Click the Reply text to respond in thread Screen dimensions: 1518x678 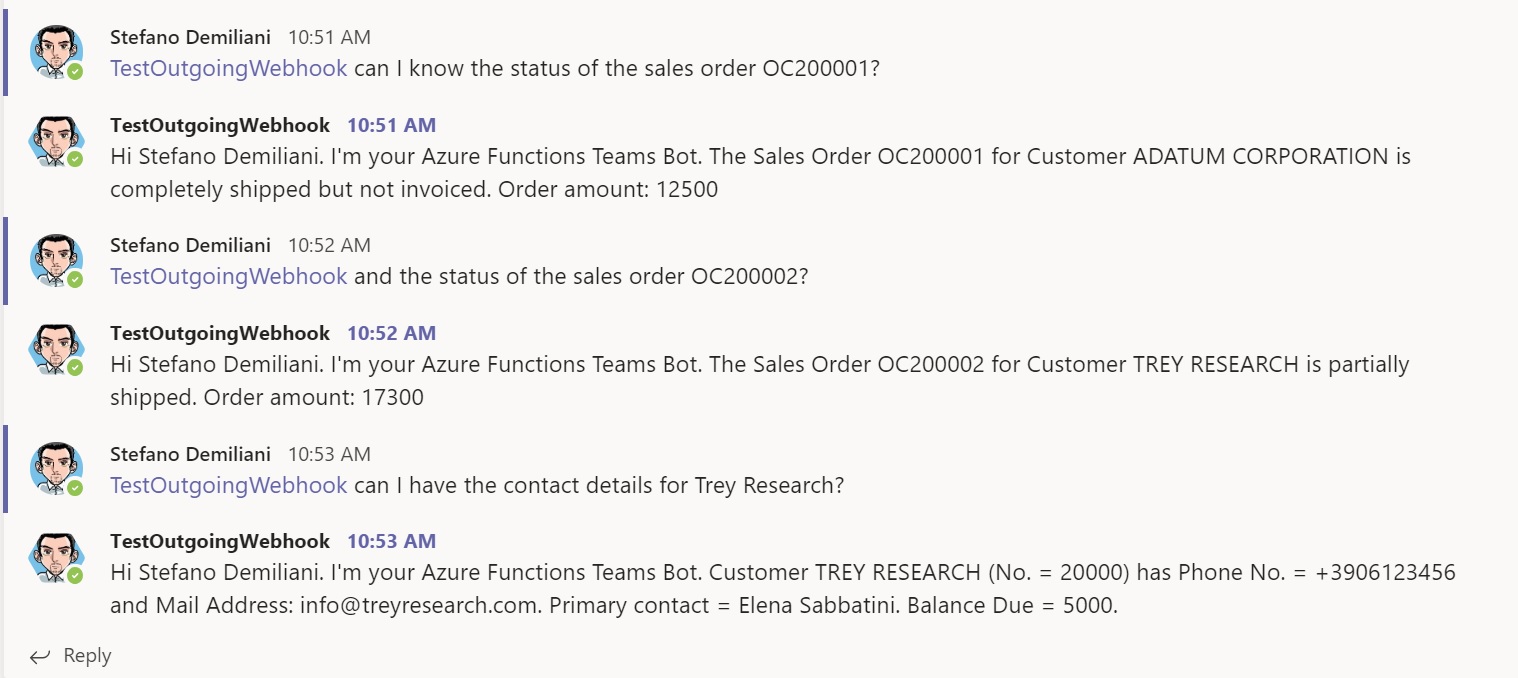[87, 656]
